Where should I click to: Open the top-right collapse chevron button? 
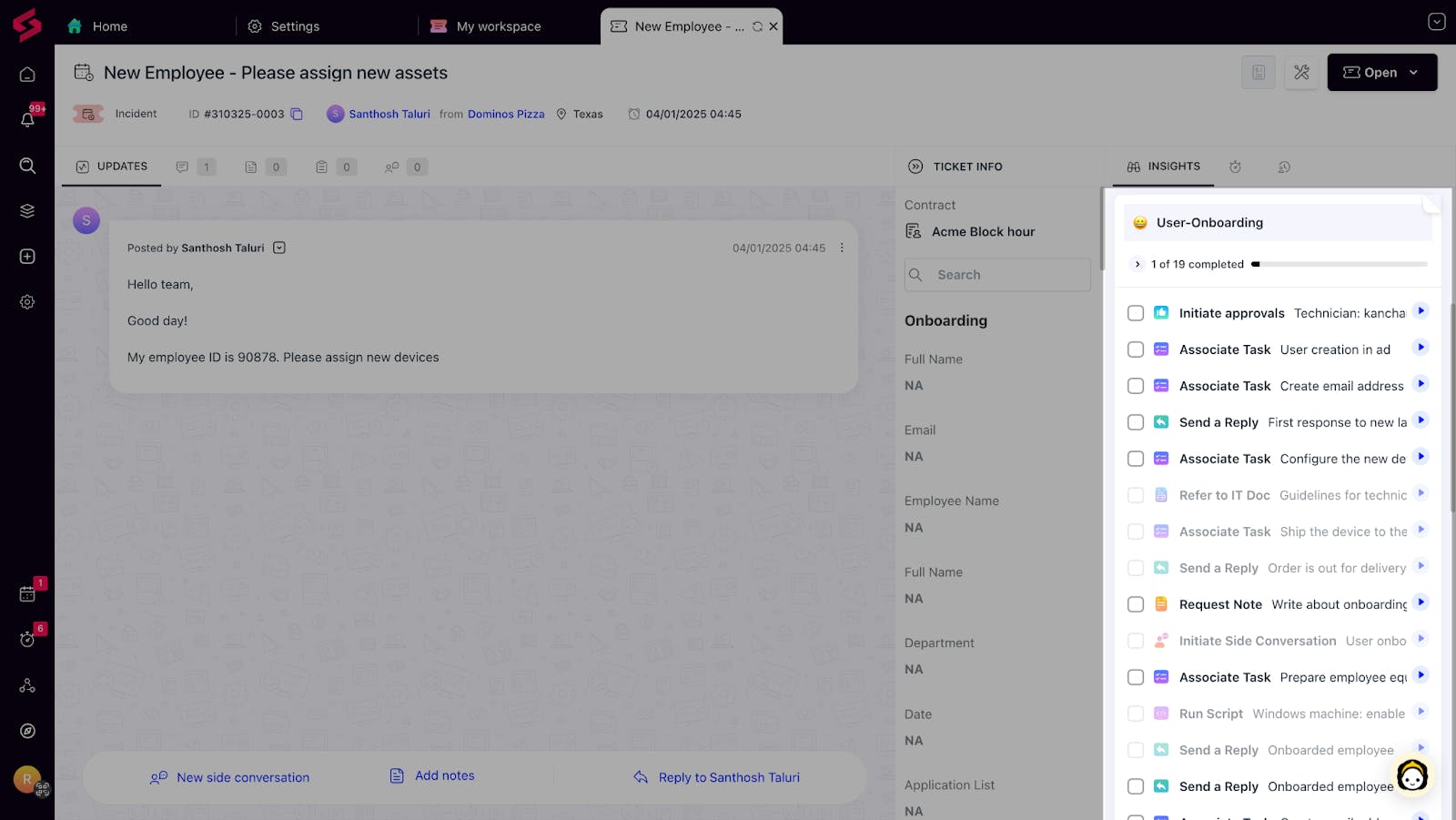(1437, 22)
